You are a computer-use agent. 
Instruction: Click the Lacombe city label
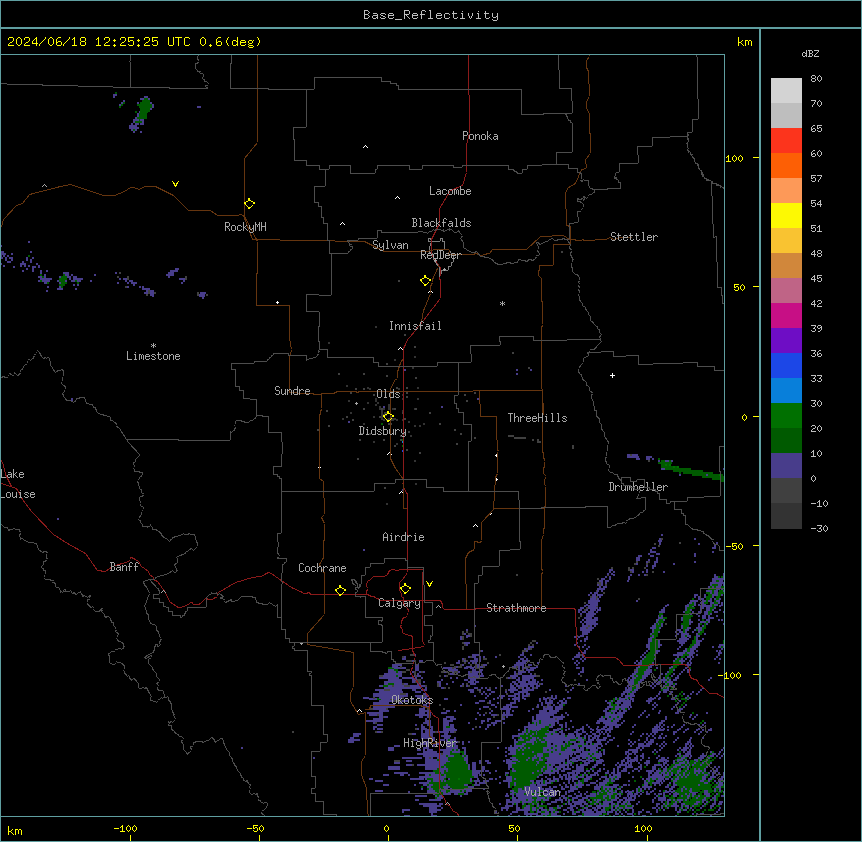click(x=450, y=191)
